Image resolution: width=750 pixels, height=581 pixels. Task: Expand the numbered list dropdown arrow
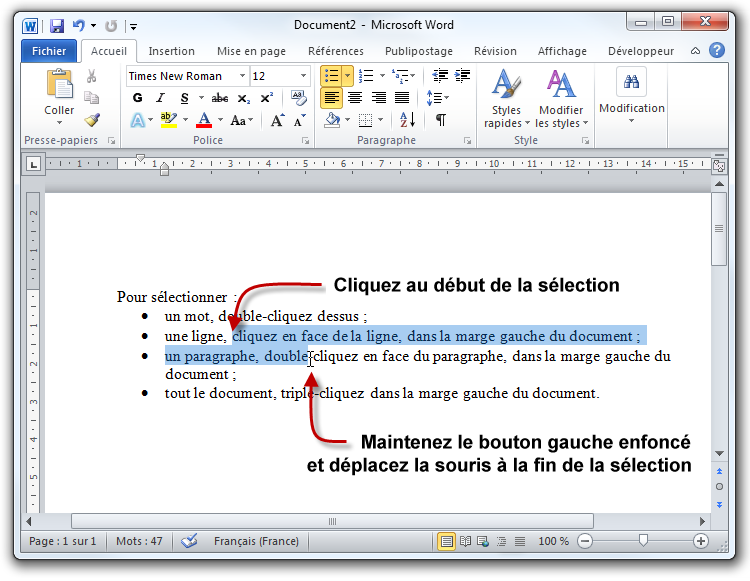(382, 76)
